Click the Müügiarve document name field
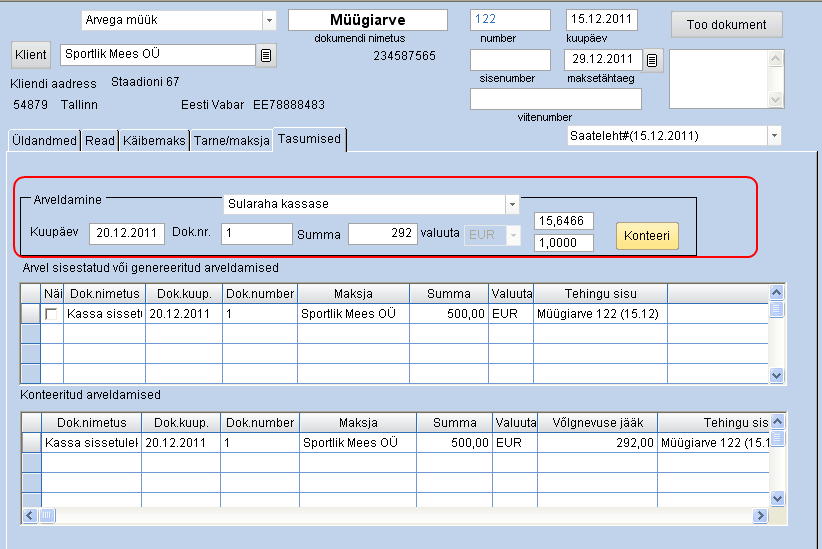Screen dimensions: 822x549 coord(368,20)
